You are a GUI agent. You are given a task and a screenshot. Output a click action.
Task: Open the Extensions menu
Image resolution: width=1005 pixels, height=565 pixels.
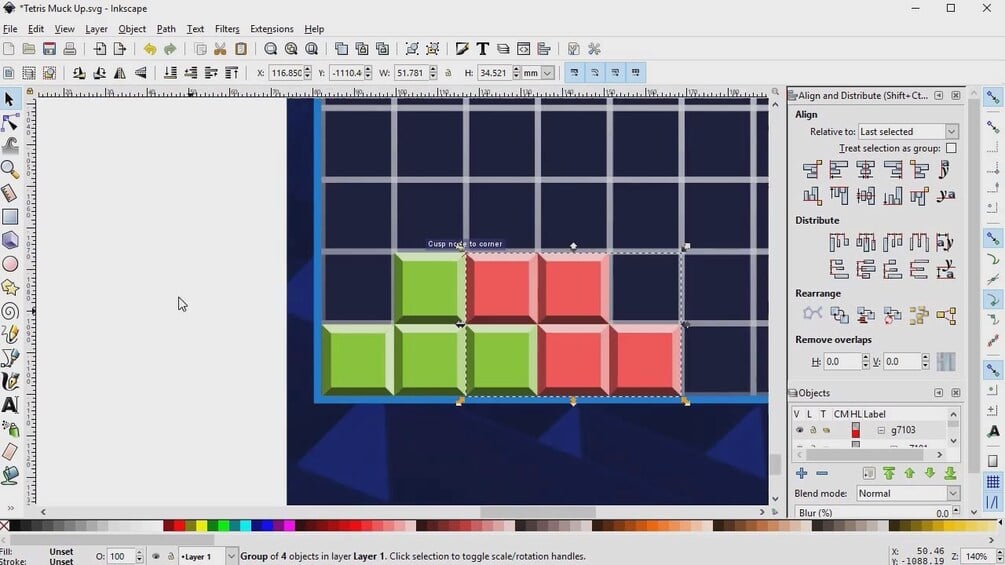tap(272, 29)
